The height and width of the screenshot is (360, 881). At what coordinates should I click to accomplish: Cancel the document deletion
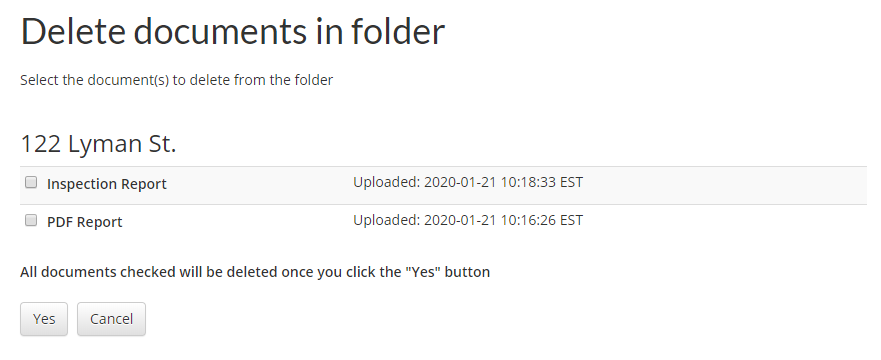tap(111, 319)
